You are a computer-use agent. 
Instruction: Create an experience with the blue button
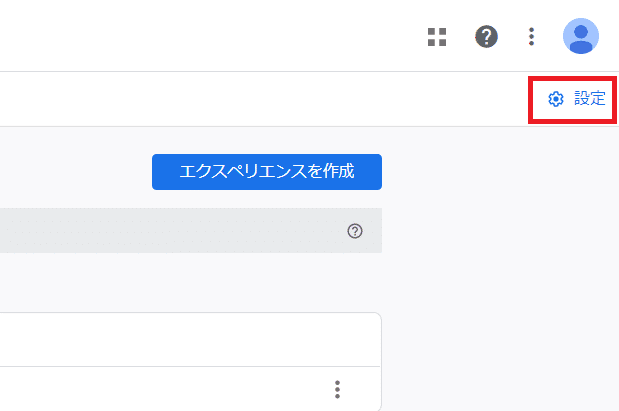(x=267, y=172)
